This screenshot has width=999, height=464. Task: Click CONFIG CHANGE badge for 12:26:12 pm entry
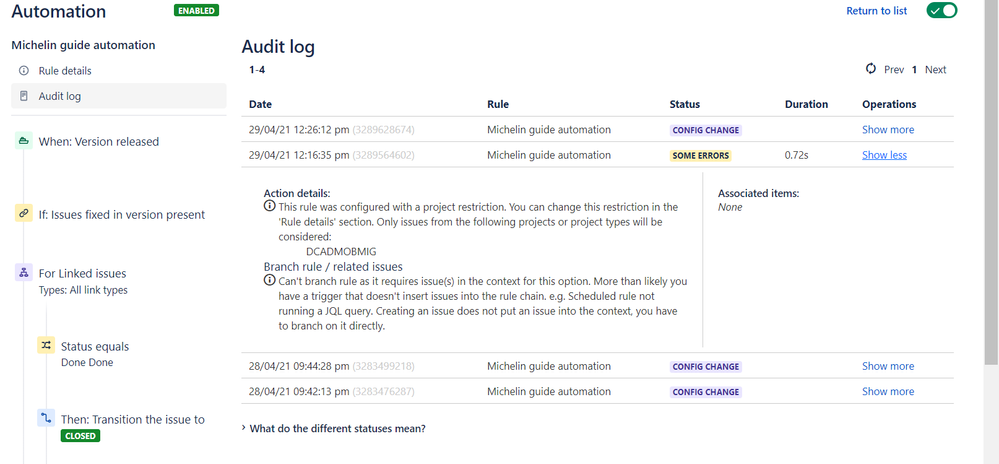click(x=706, y=130)
